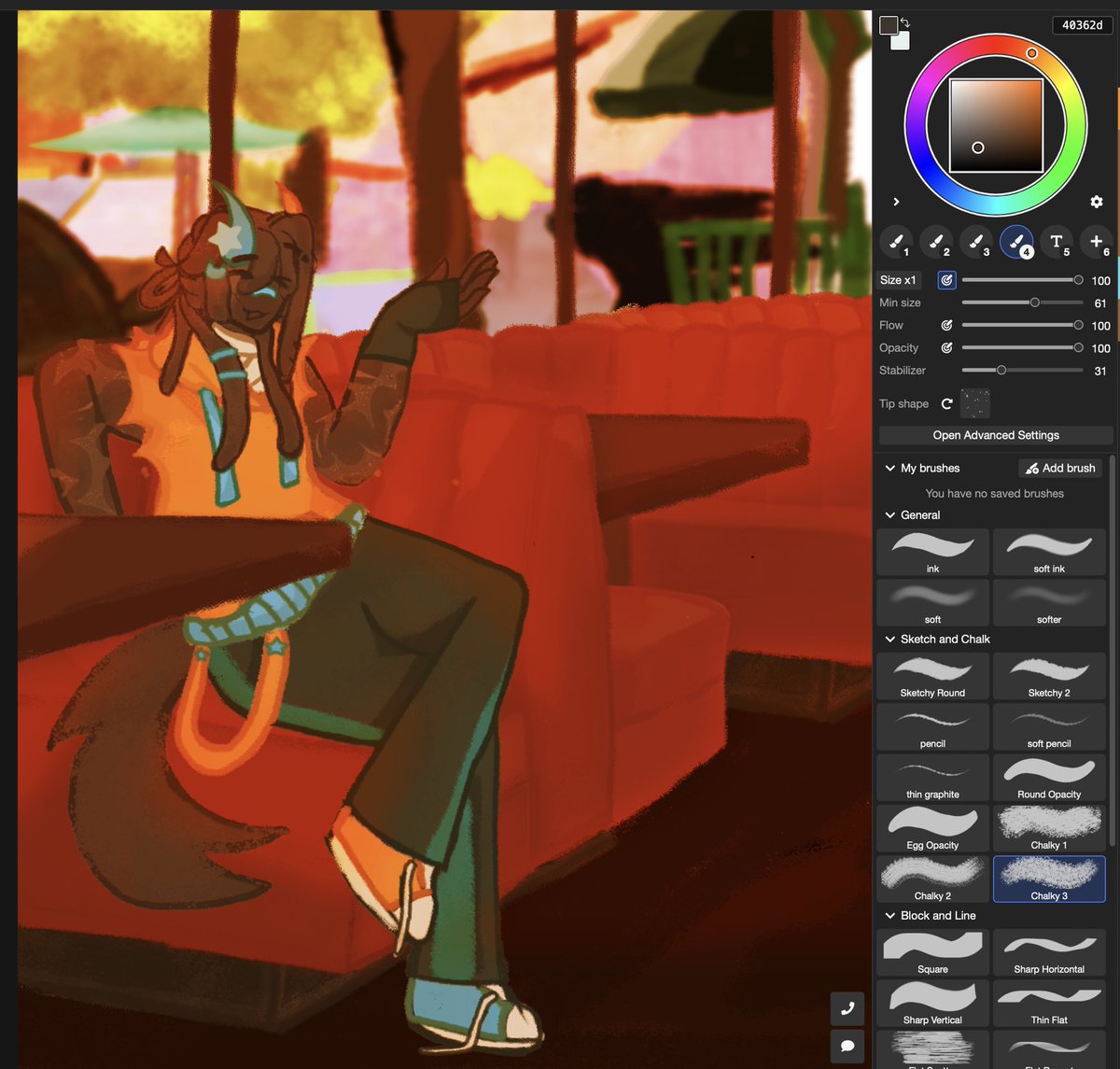Pick the soft ink brush preset
Viewport: 1120px width, 1069px height.
[x=1049, y=552]
